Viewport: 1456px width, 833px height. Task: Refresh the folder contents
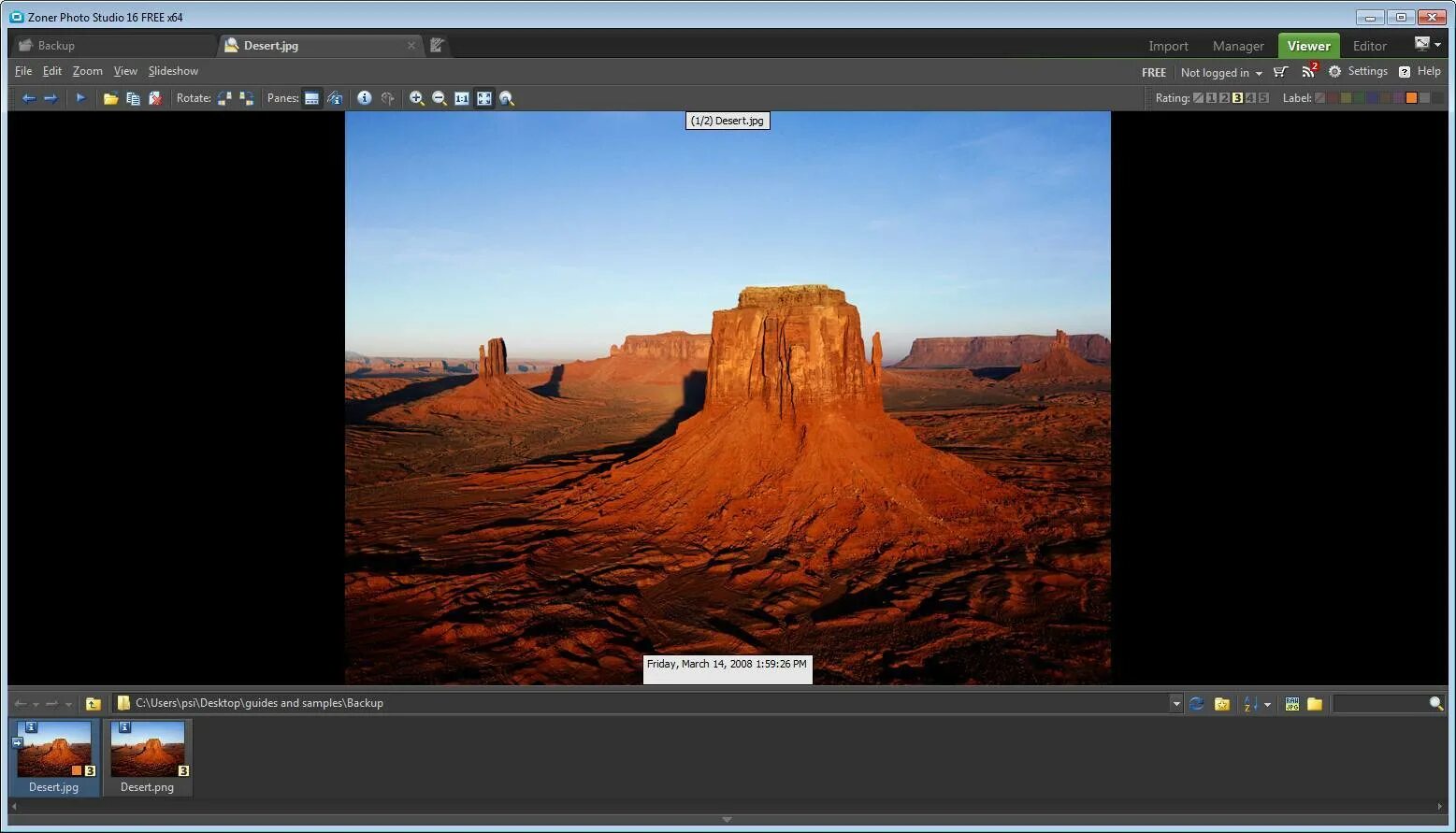pyautogui.click(x=1196, y=704)
